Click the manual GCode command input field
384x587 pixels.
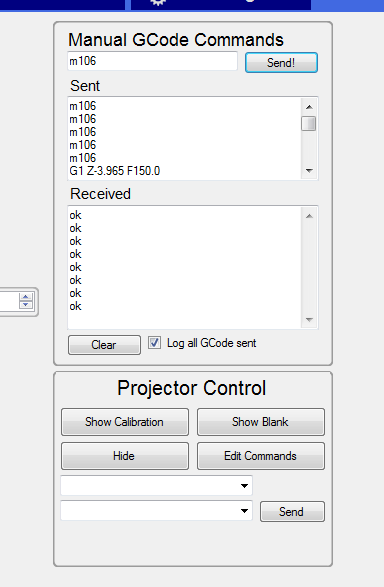(x=152, y=61)
